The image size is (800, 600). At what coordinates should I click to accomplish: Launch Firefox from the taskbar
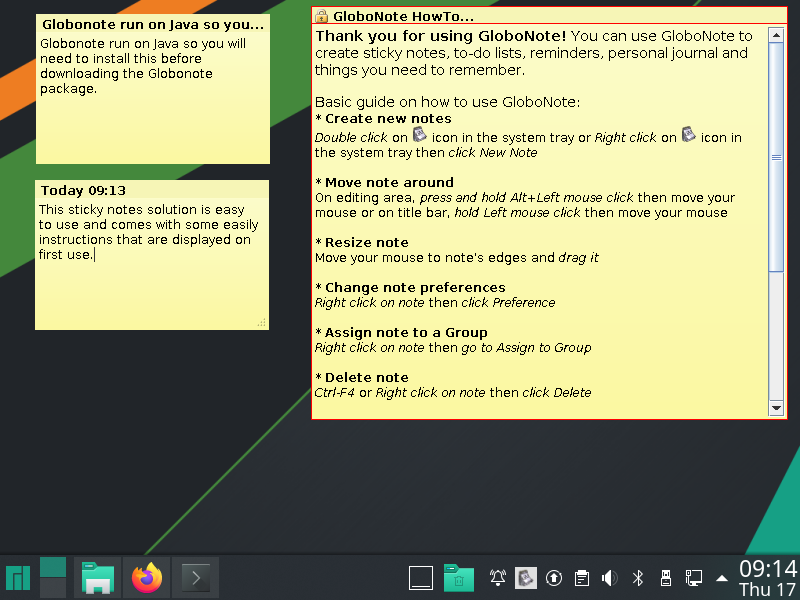[x=146, y=578]
